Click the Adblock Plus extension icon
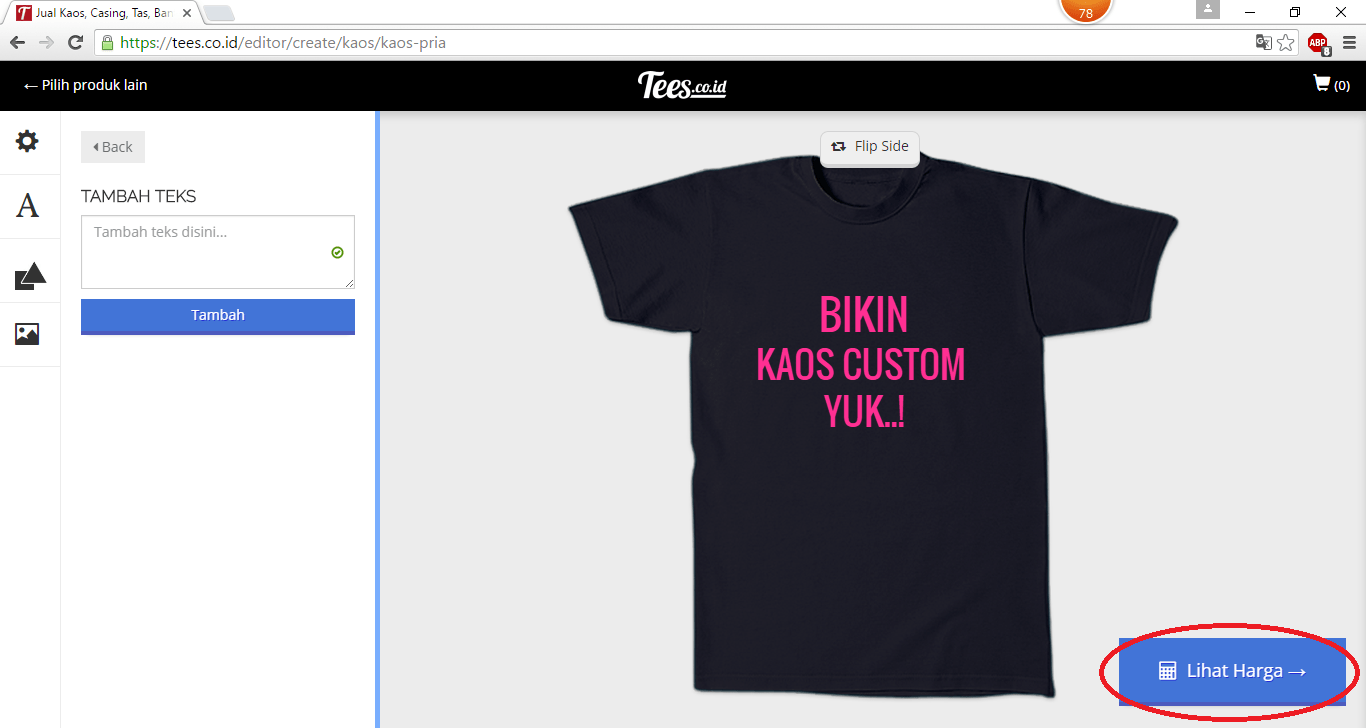1368x728 pixels. tap(1318, 43)
